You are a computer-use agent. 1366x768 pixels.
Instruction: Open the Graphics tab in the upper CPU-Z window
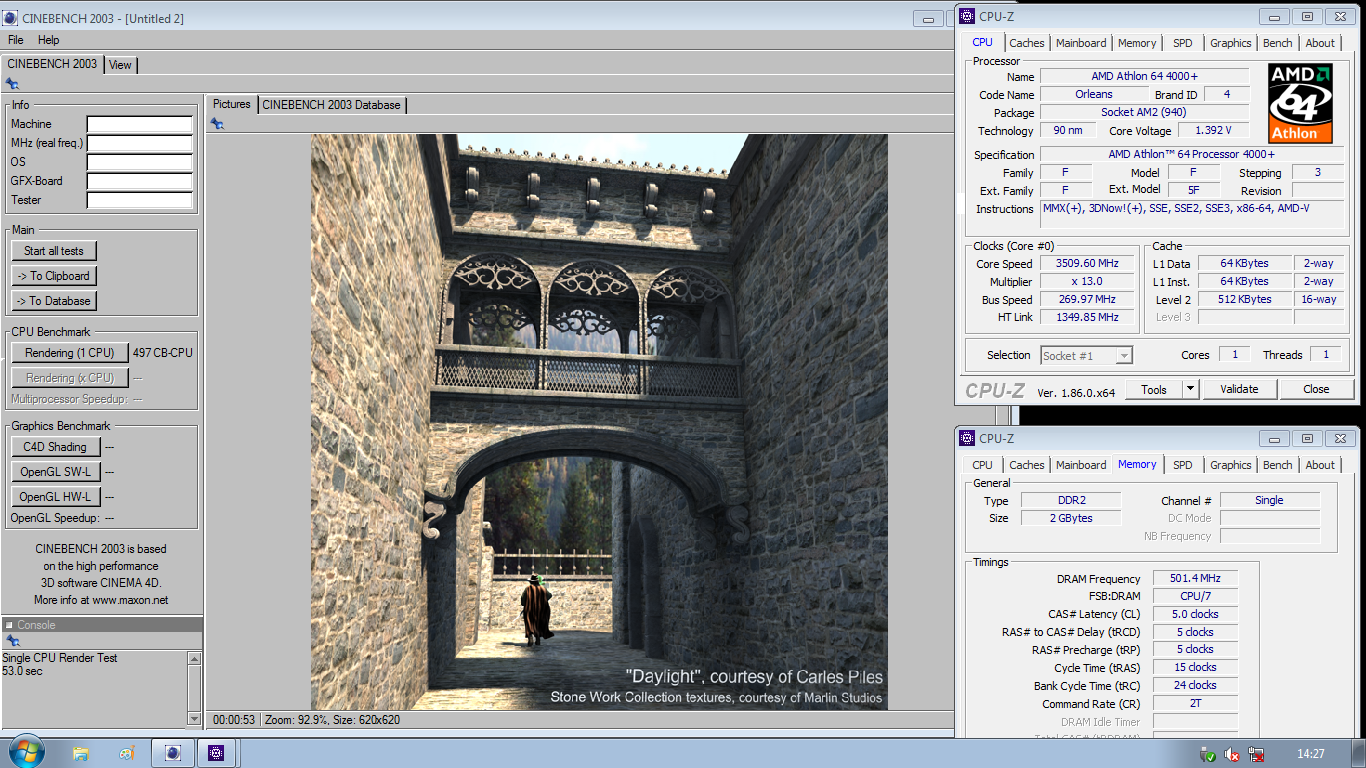coord(1230,43)
